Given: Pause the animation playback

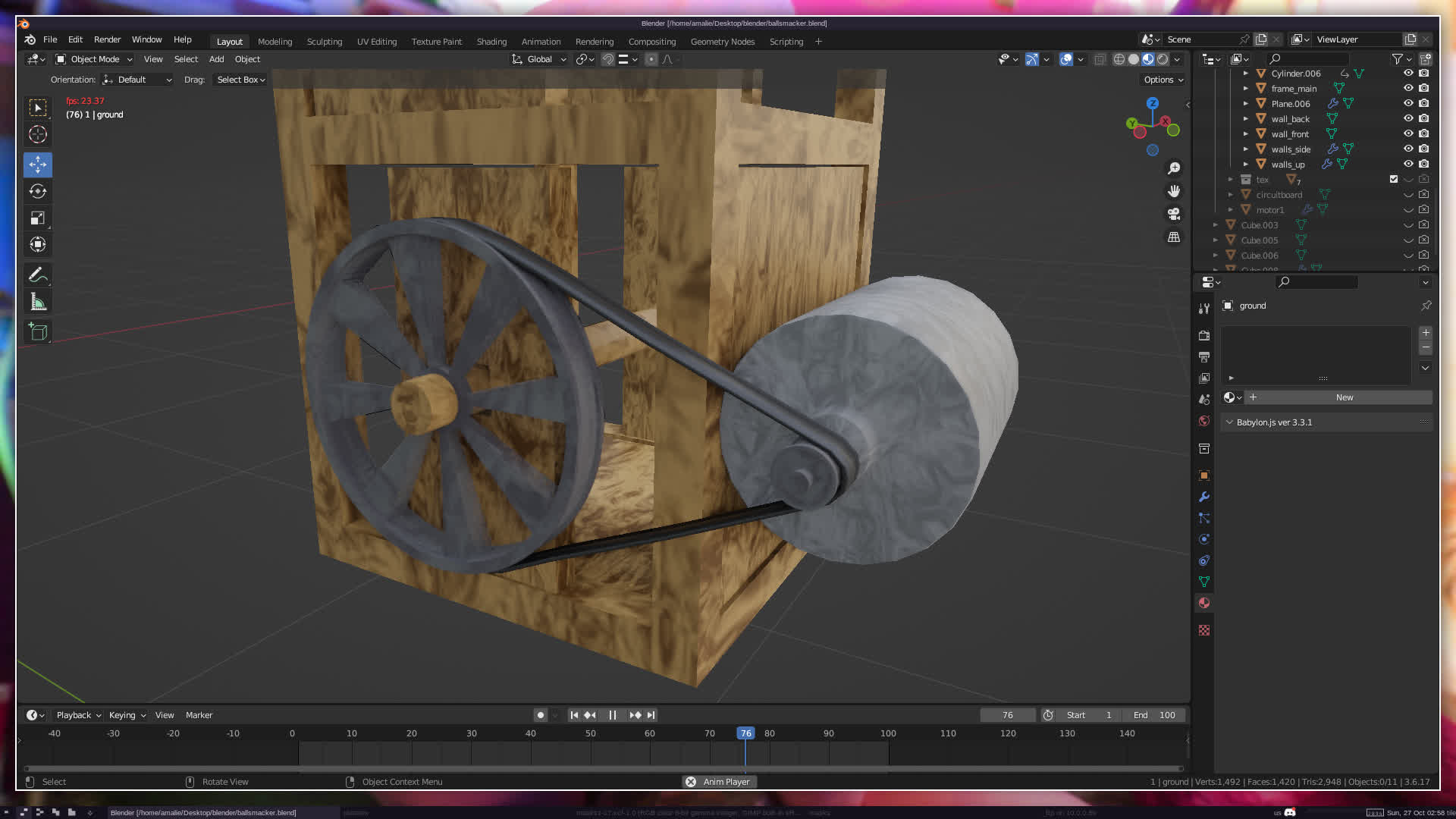Looking at the screenshot, I should pyautogui.click(x=612, y=715).
